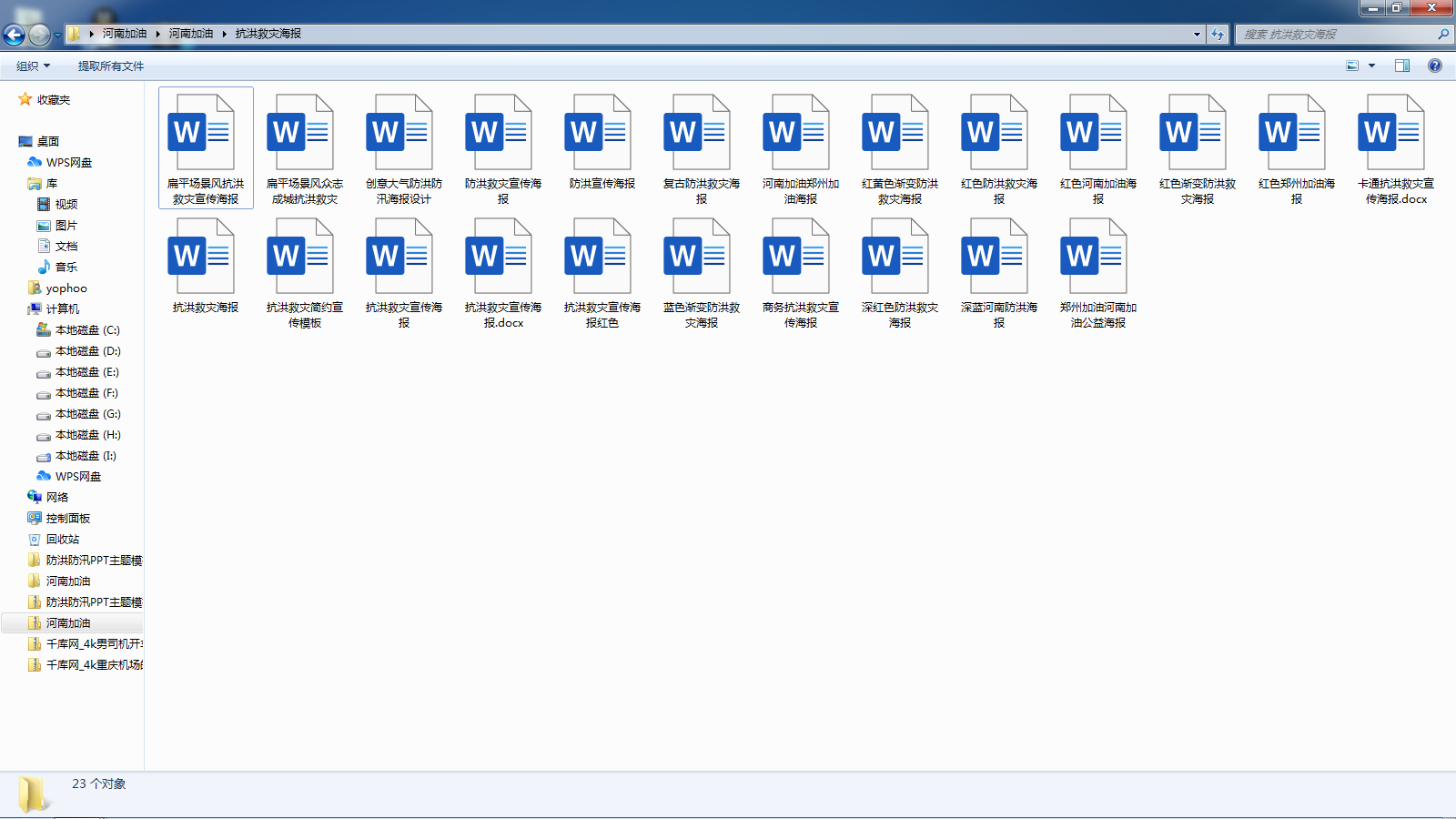Select file 红色河南加油海报
The image size is (1456, 819).
(x=1098, y=148)
